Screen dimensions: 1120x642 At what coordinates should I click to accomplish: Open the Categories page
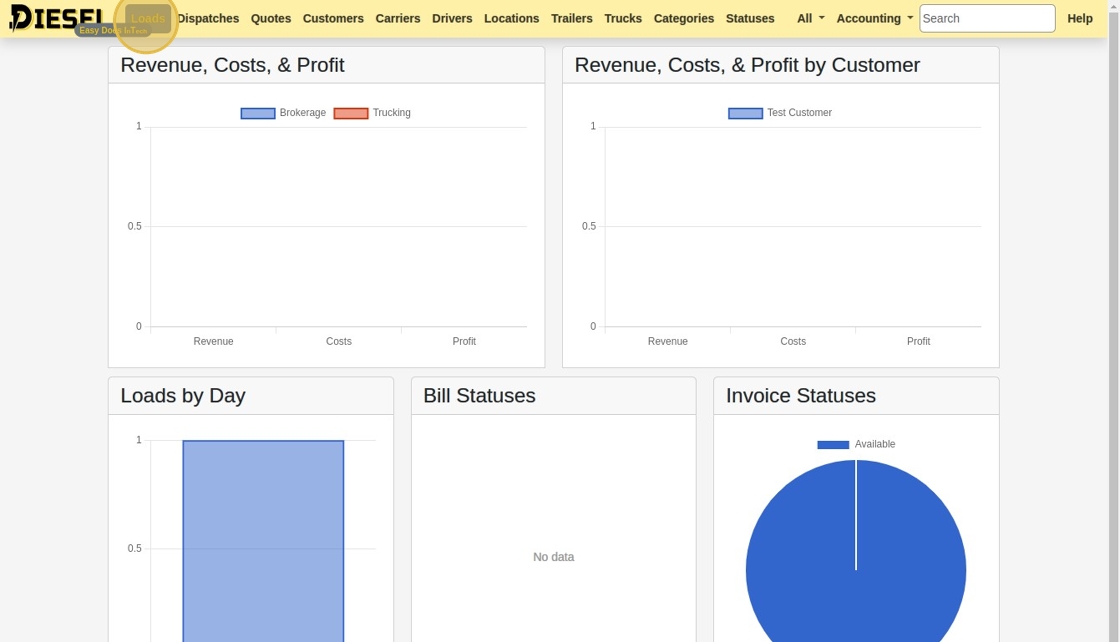[x=684, y=19]
